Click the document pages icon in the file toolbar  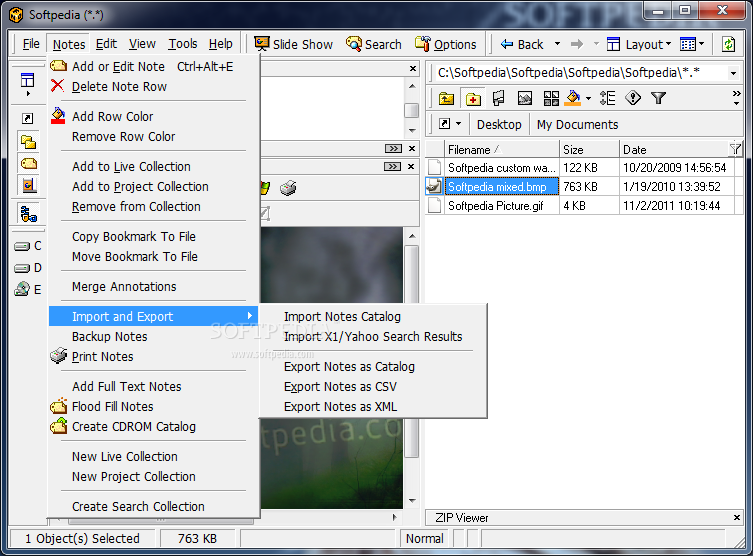click(498, 98)
